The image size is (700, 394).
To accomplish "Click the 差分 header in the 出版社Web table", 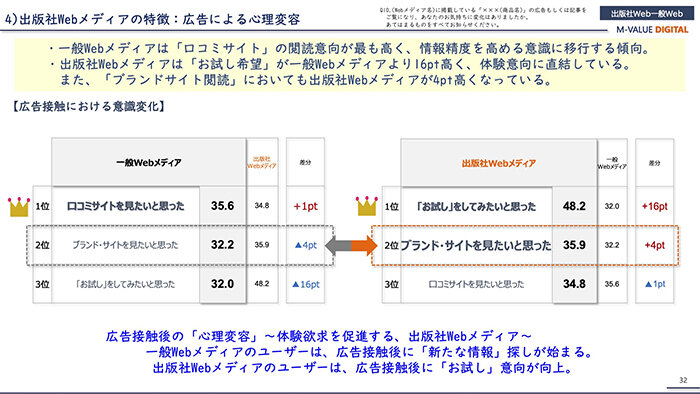I will coord(654,163).
